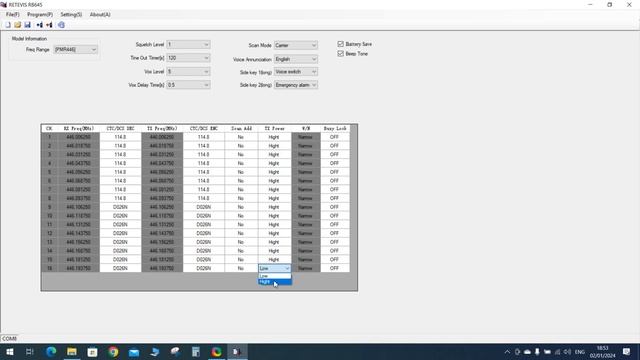Select the row header for channel 1
The height and width of the screenshot is (360, 640).
coord(49,137)
